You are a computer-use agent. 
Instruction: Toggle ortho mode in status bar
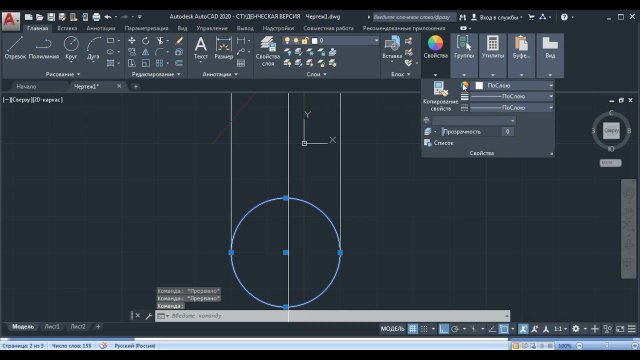444,329
